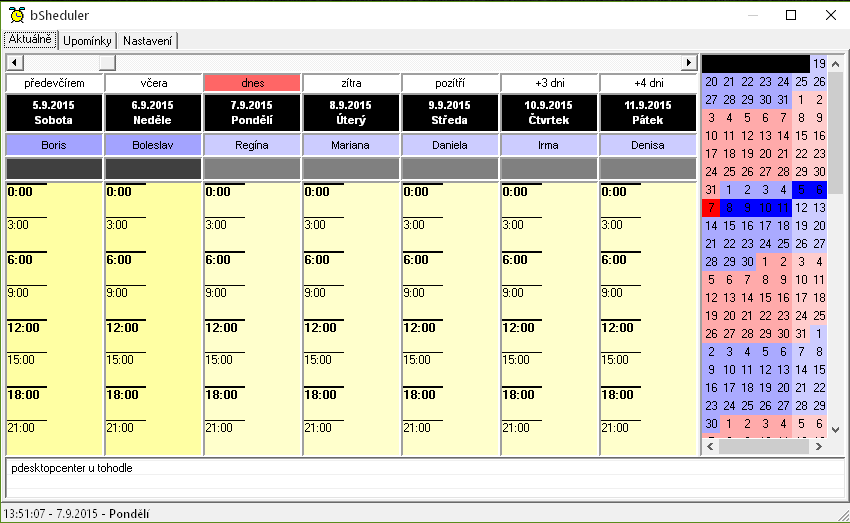Click calendar horizontal right arrow
This screenshot has width=850, height=523.
pos(819,447)
